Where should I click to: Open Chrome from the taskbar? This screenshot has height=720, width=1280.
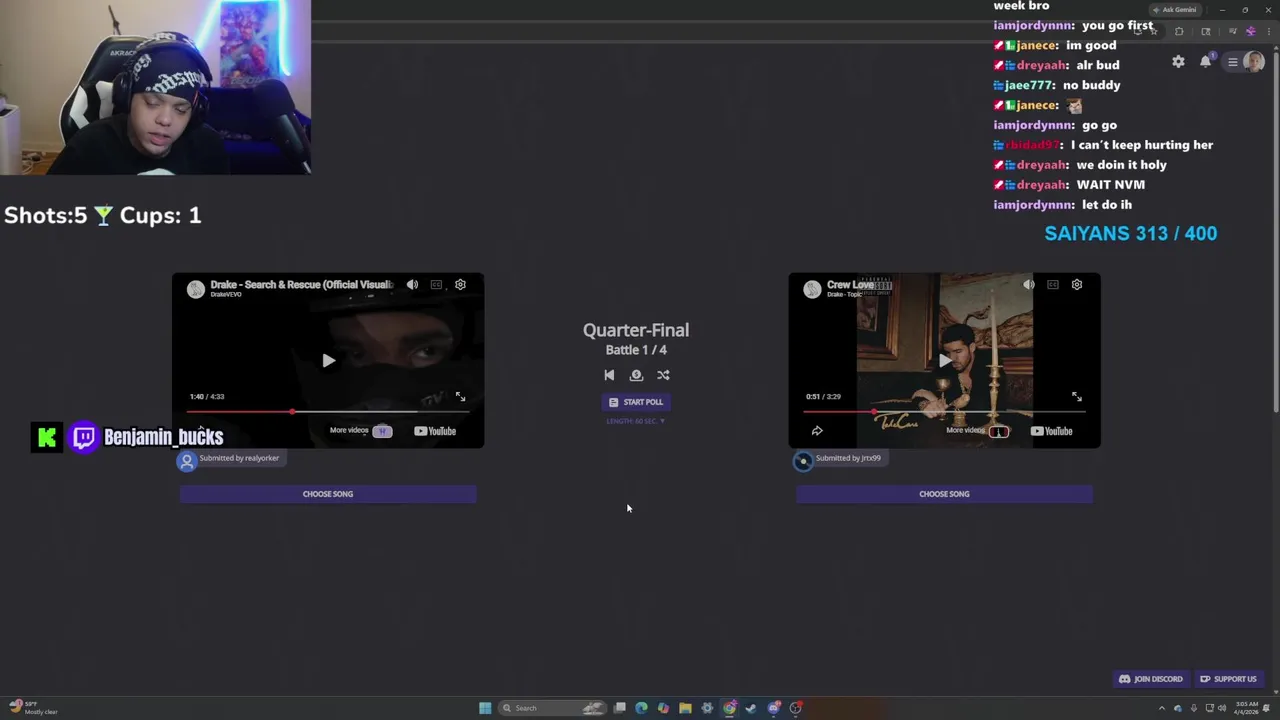(x=730, y=708)
